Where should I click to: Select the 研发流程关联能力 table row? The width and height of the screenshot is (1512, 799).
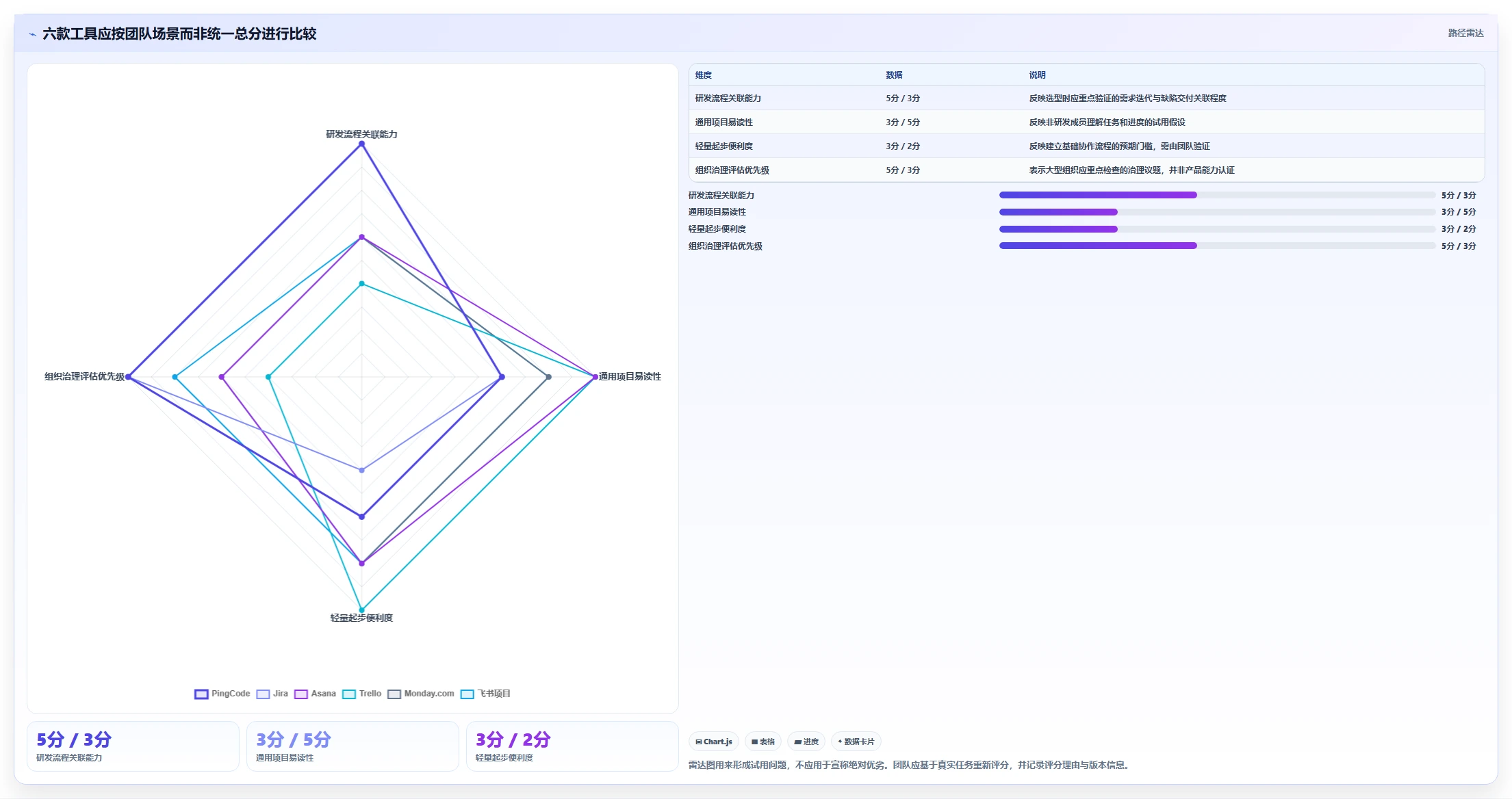click(1086, 99)
